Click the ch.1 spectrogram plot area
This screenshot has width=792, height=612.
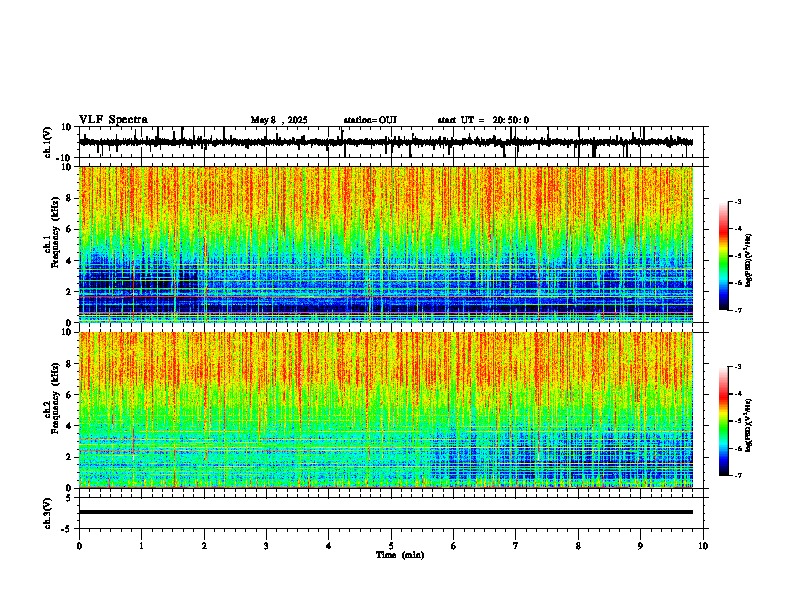386,244
